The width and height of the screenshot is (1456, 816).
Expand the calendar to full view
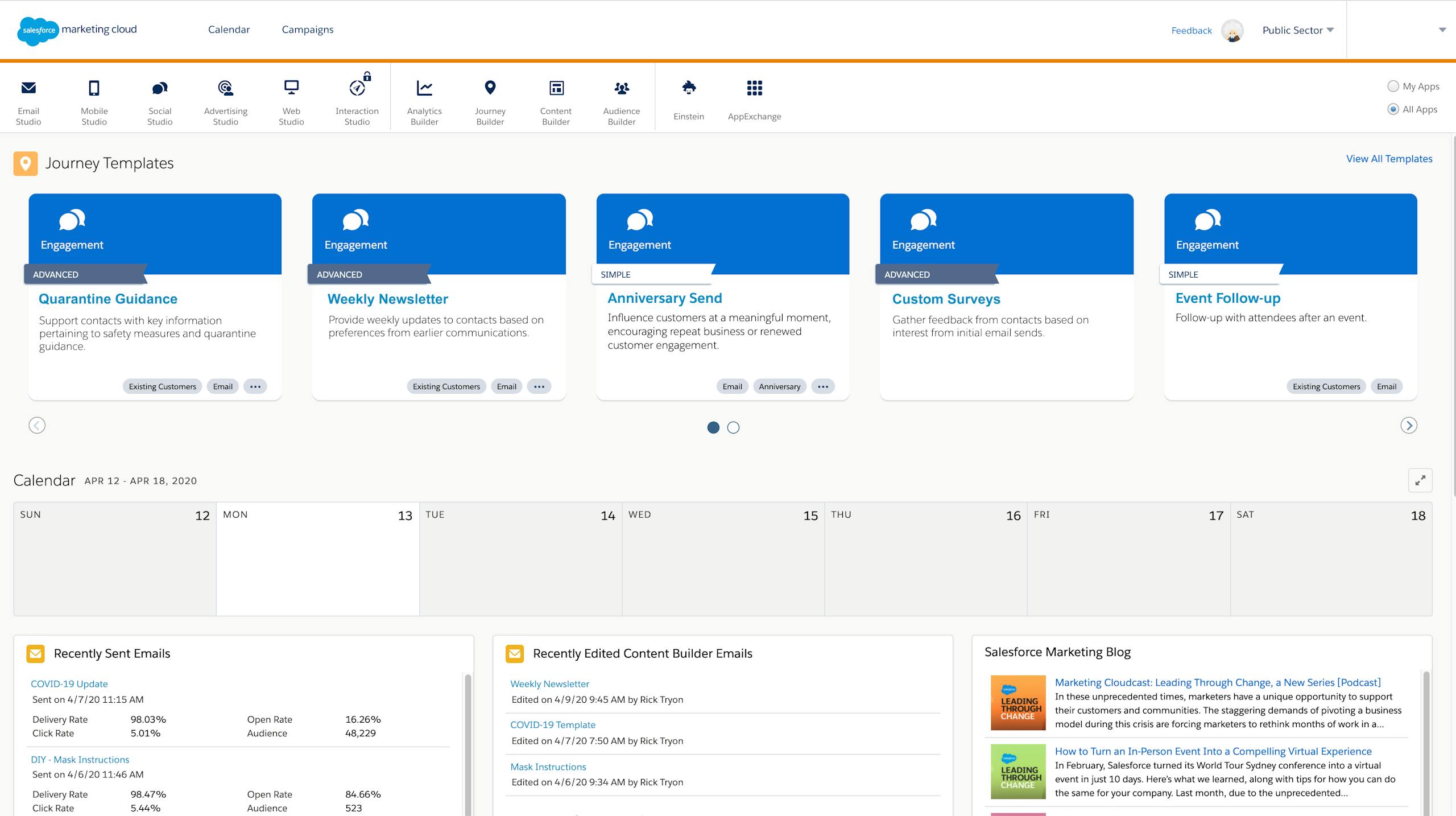[1420, 480]
